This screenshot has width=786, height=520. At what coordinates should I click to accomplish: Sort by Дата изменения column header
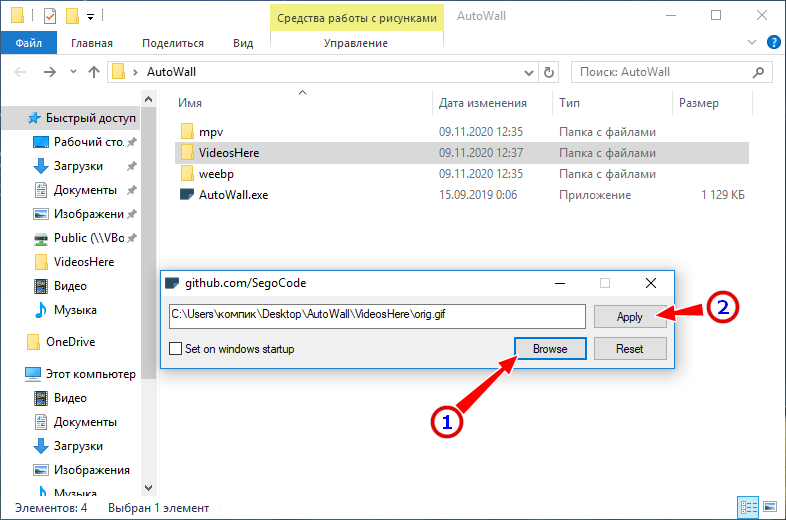[x=483, y=103]
